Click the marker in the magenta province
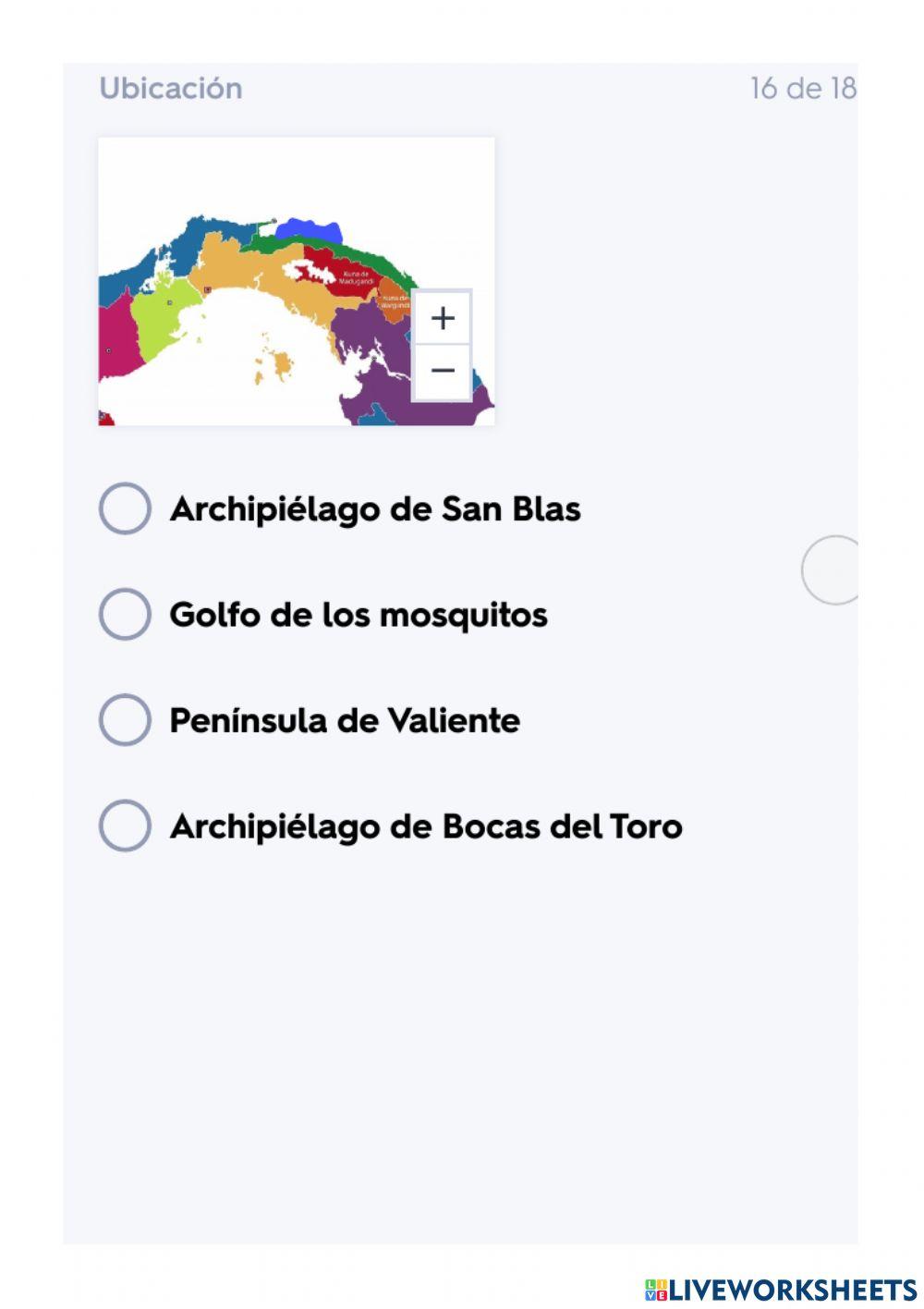The width and height of the screenshot is (924, 1309). tap(109, 350)
